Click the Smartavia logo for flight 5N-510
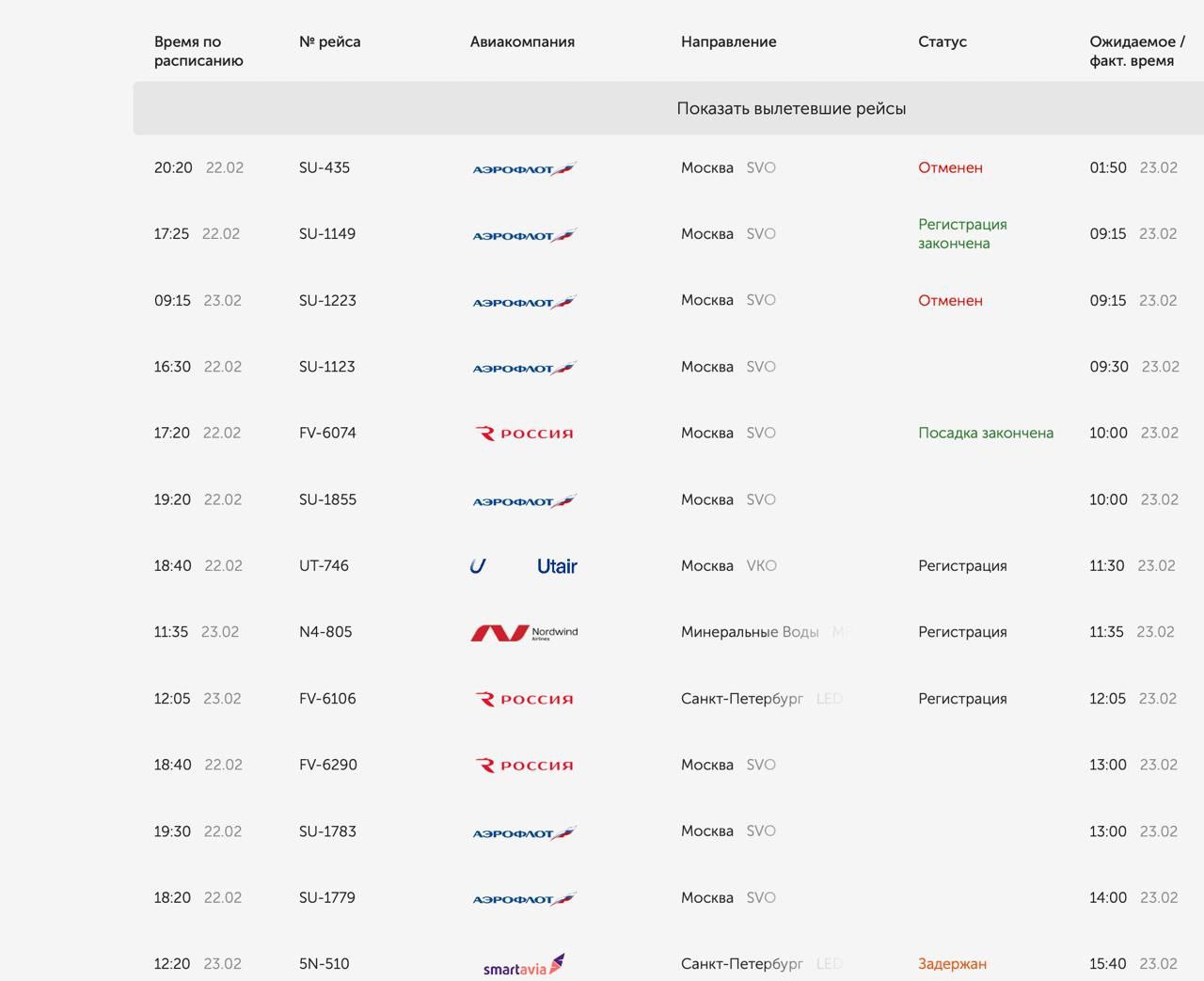Image resolution: width=1204 pixels, height=981 pixels. [524, 965]
